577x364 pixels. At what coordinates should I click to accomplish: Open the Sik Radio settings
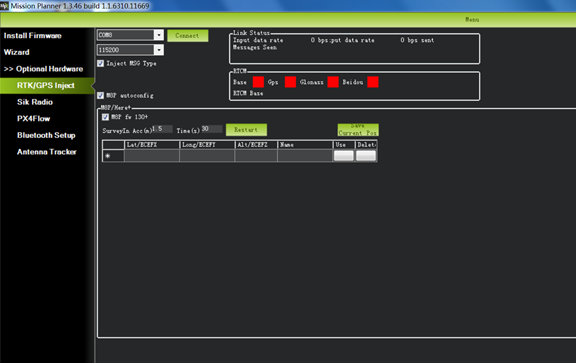pyautogui.click(x=35, y=102)
